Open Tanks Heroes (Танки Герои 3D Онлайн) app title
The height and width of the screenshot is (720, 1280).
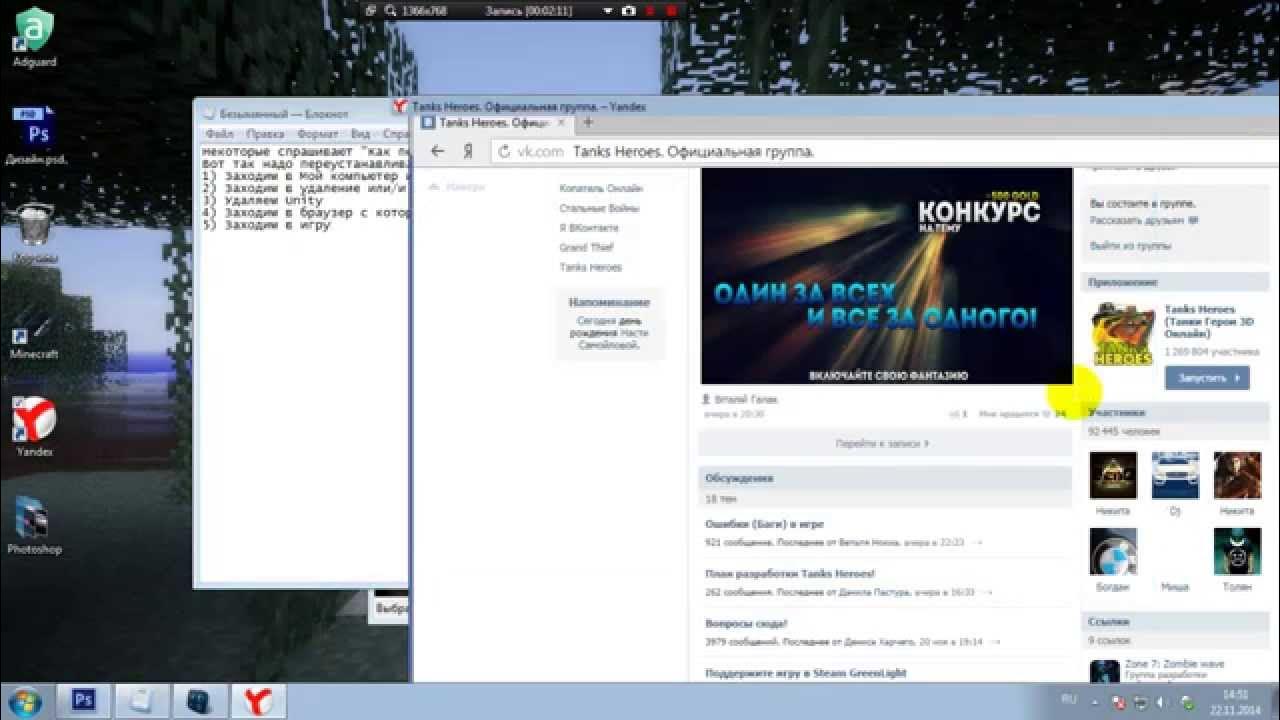pos(1207,322)
